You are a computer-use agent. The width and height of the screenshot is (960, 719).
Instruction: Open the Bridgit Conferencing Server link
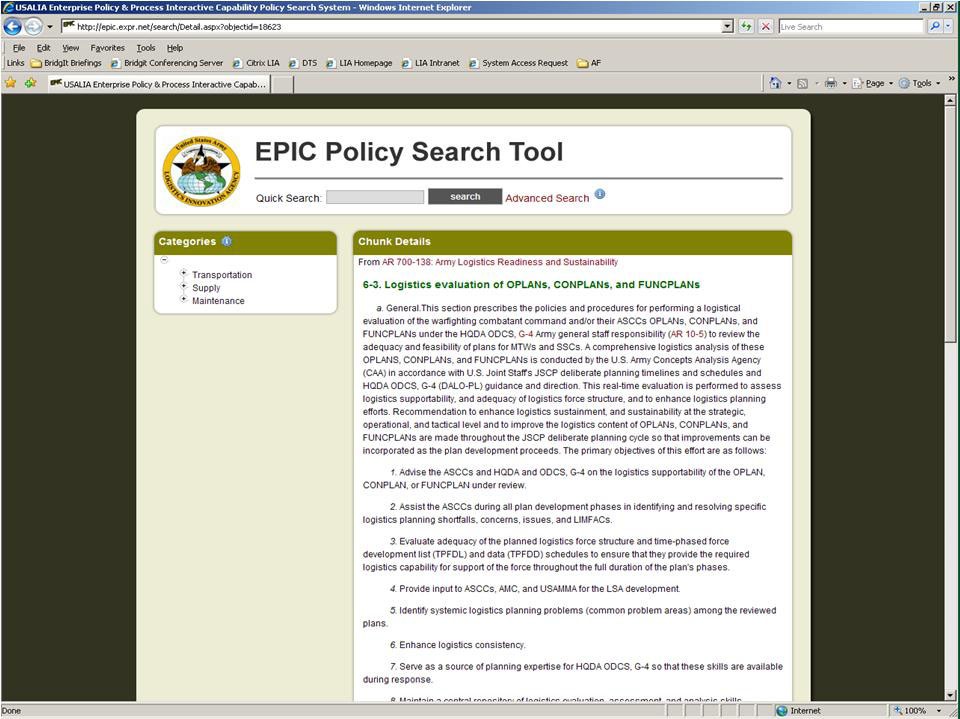tap(167, 63)
